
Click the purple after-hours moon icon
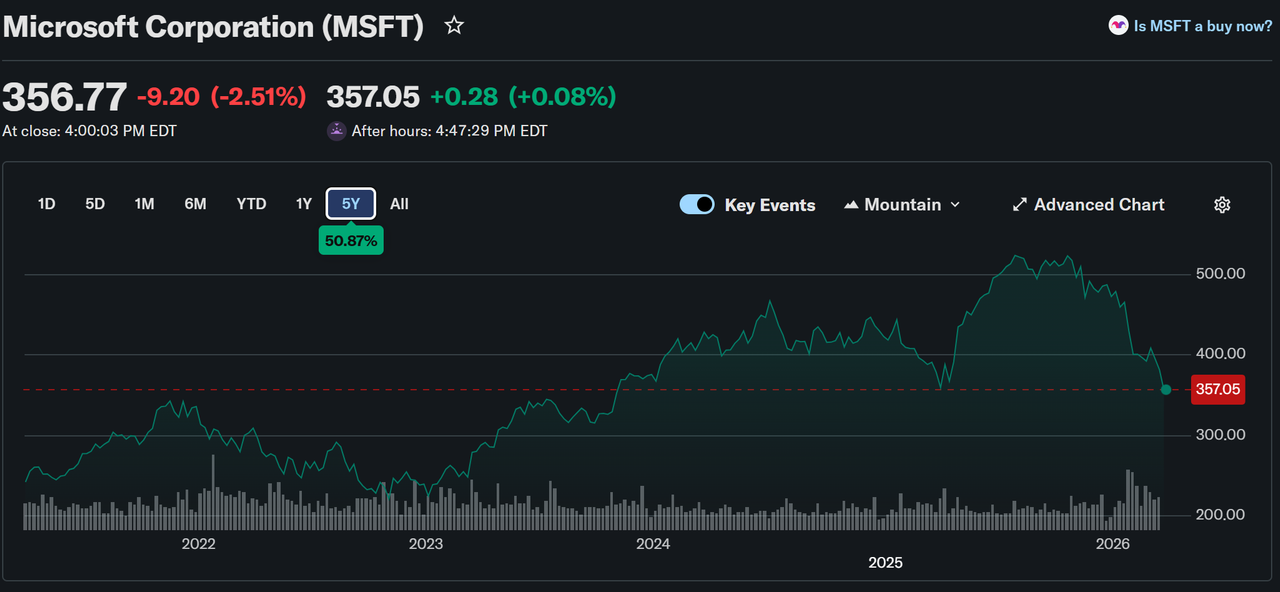337,131
